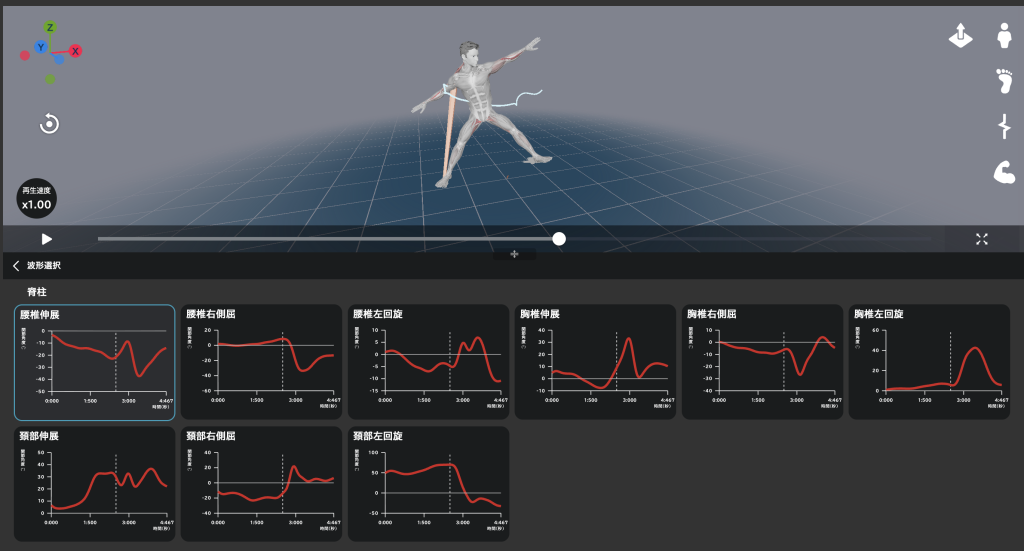The image size is (1024, 551).
Task: Open the 再生速度 x1.00 speed selector
Action: [x=36, y=198]
